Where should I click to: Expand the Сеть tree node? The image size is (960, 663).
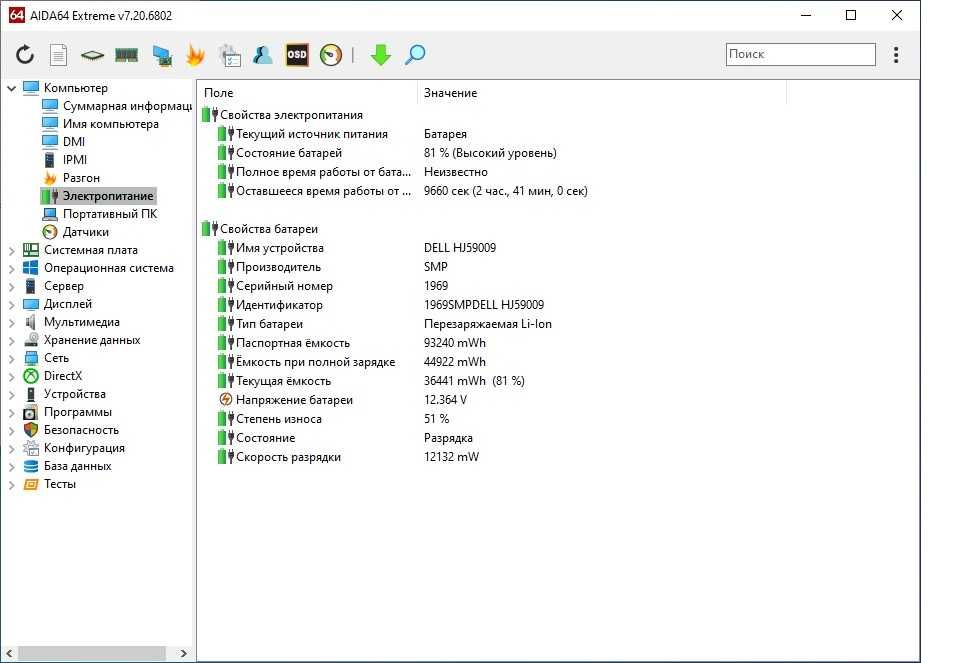point(11,359)
